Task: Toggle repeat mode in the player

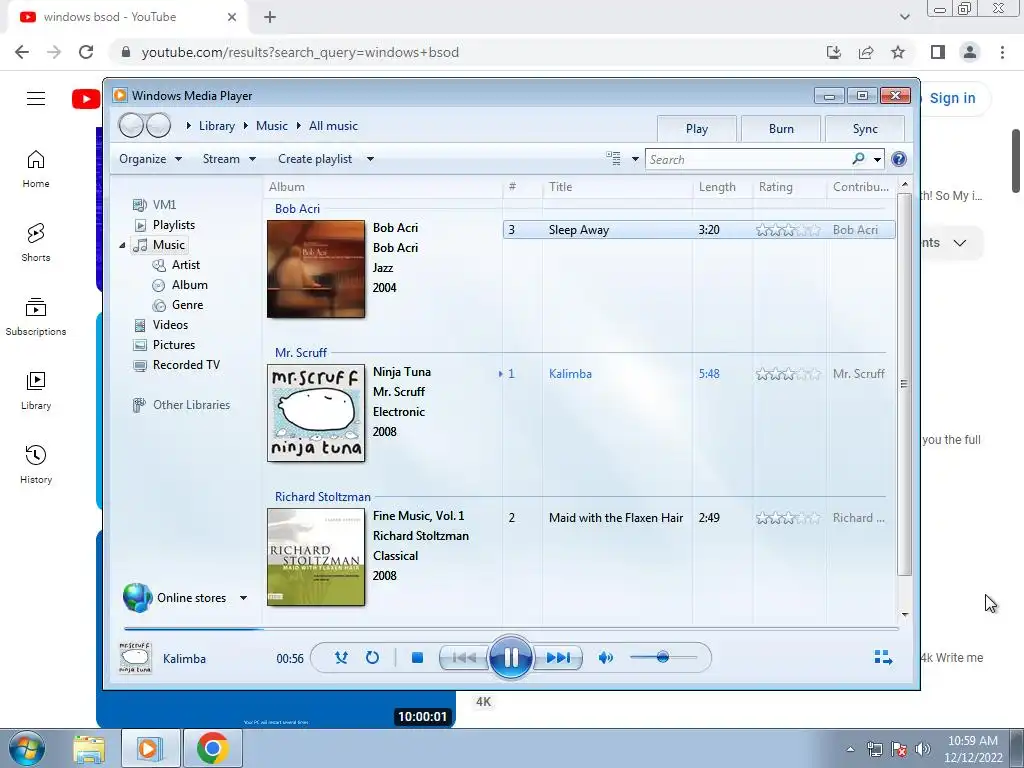Action: click(x=372, y=658)
